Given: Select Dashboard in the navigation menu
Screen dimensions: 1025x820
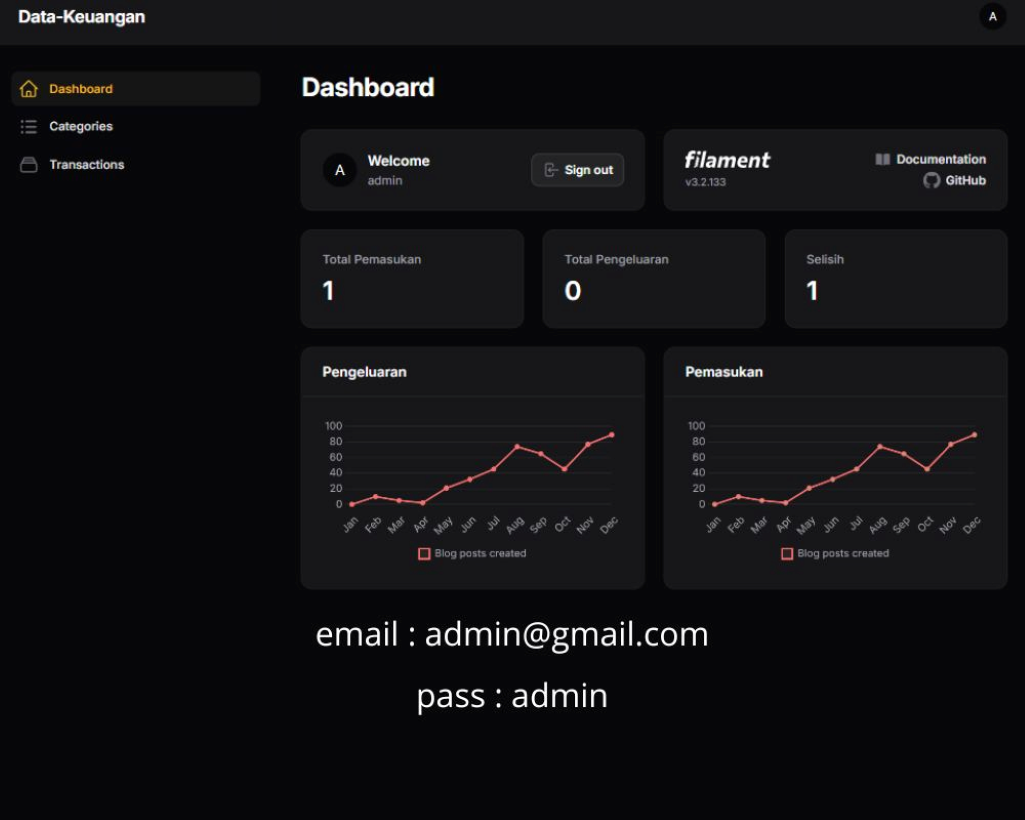Looking at the screenshot, I should 81,88.
